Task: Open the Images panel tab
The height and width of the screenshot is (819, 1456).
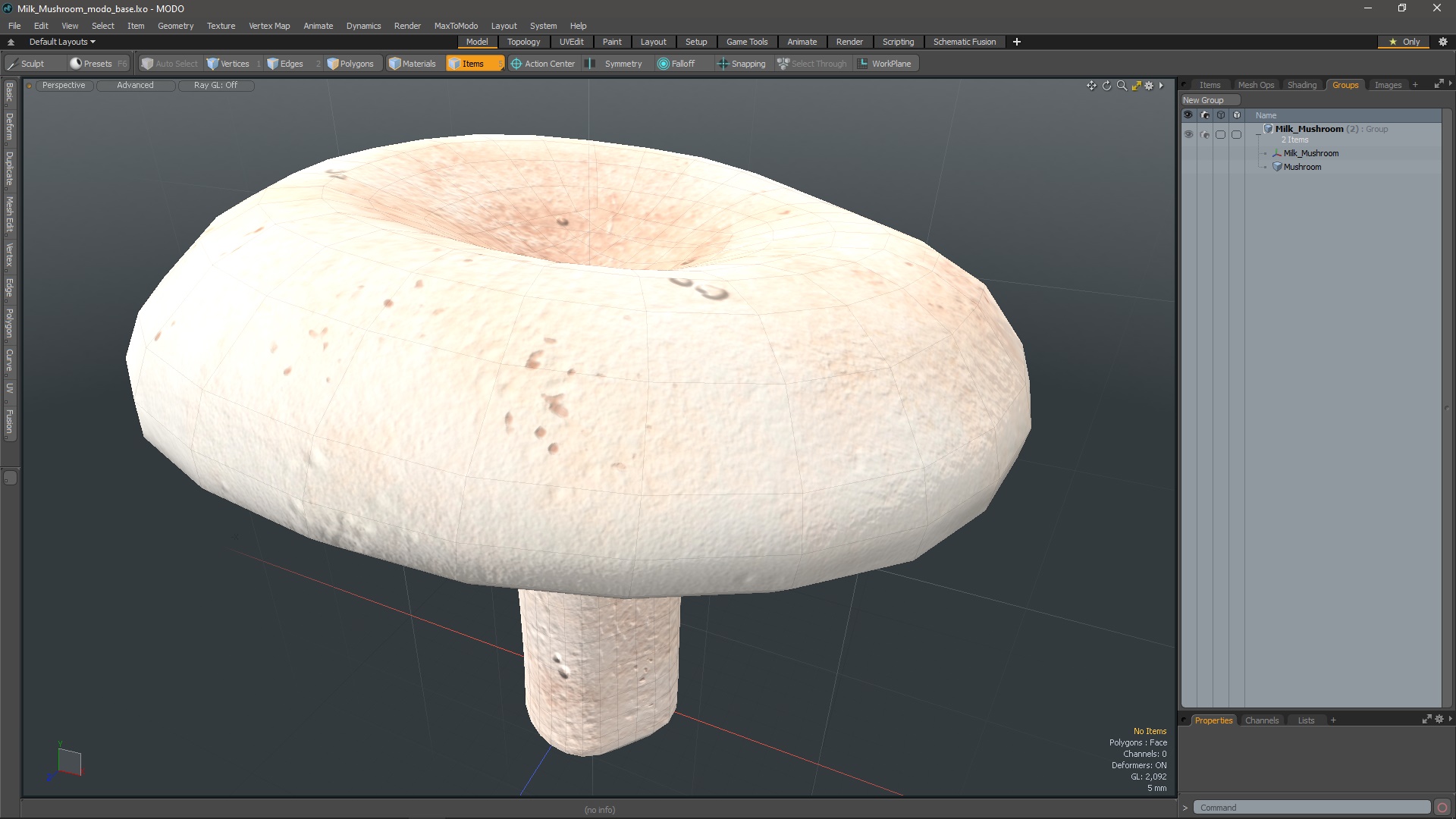Action: pyautogui.click(x=1388, y=85)
